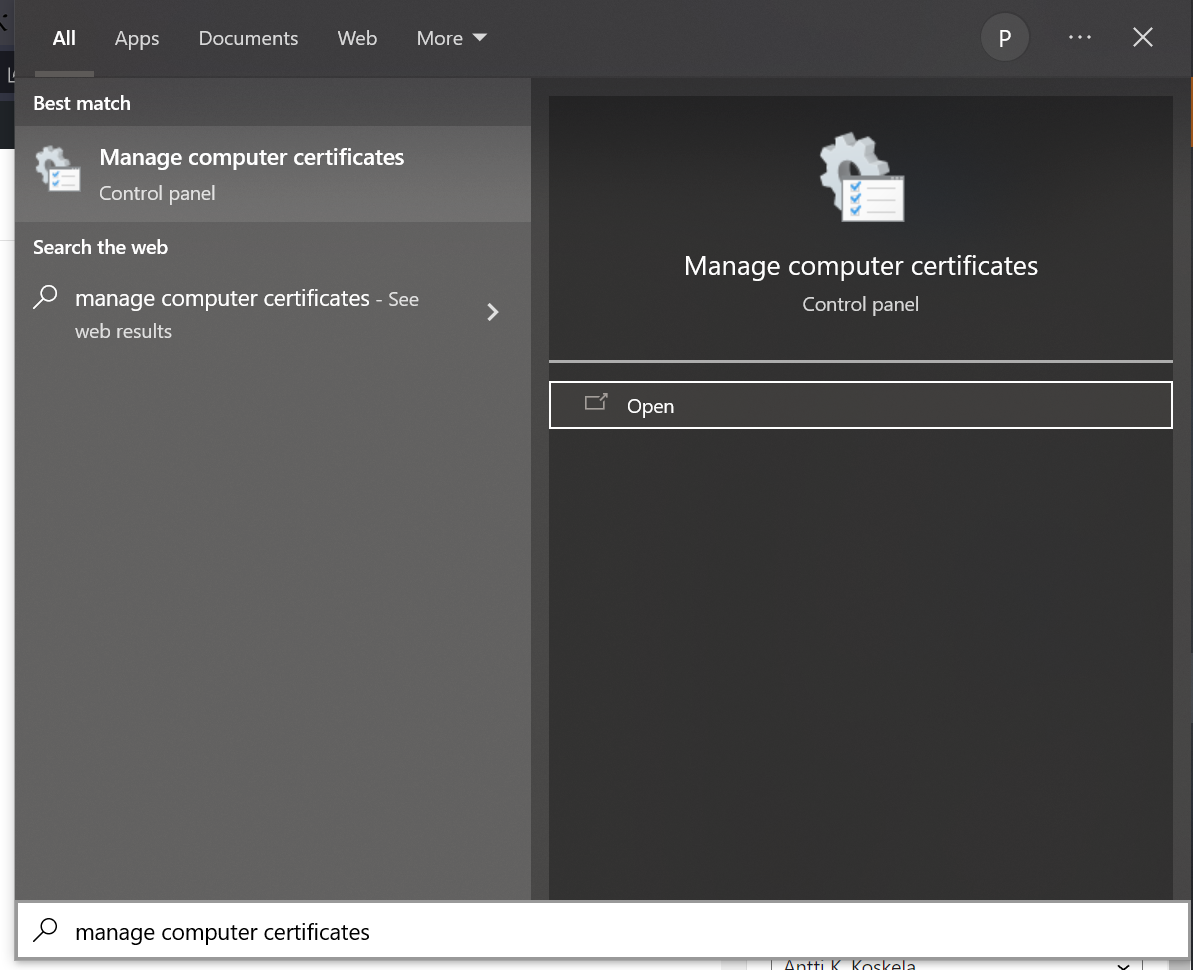Screen dimensions: 1193x970
Task: Expand the web result chevron arrow
Action: (492, 312)
